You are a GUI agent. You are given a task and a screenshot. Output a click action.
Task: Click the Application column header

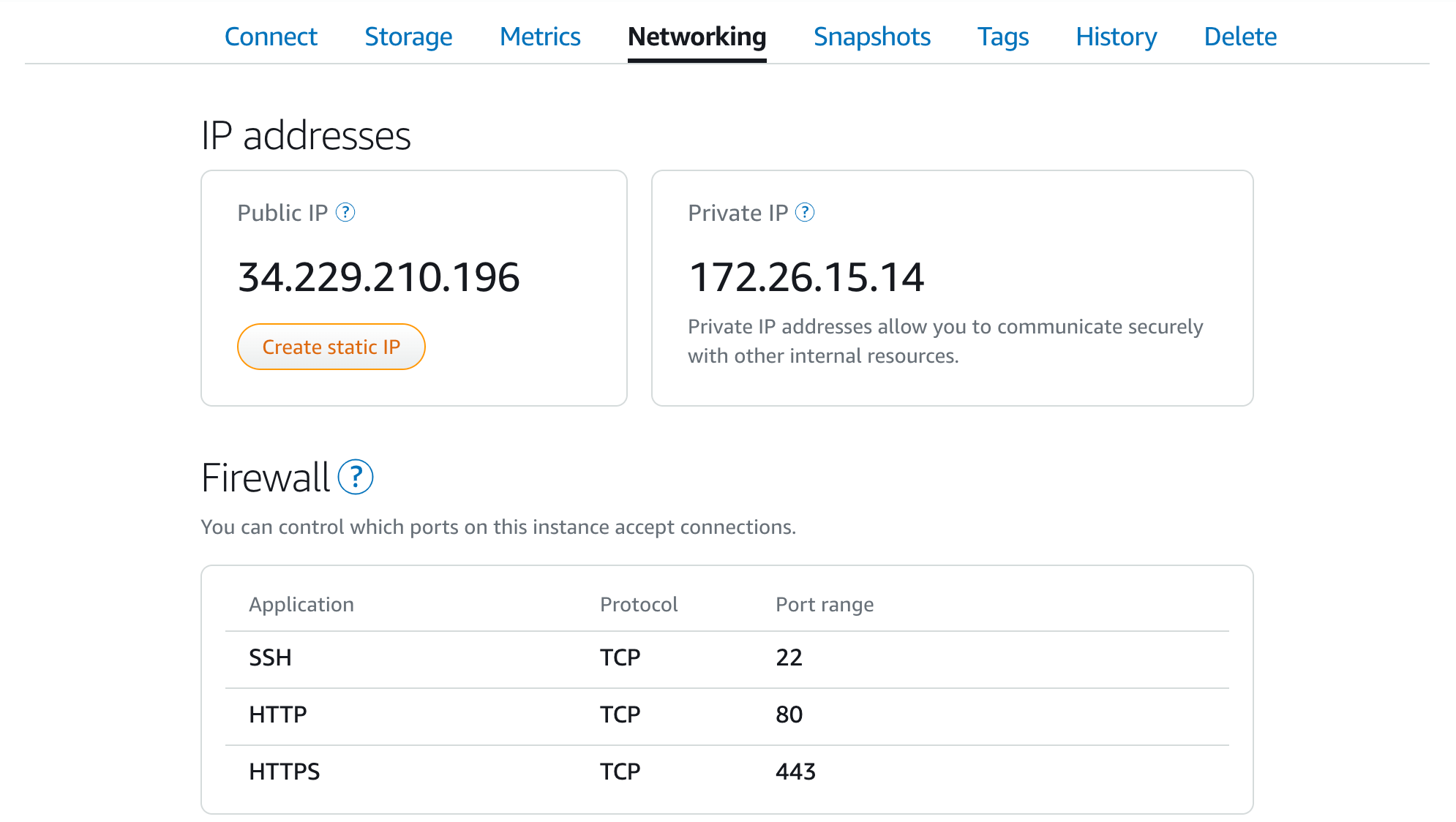(x=301, y=605)
